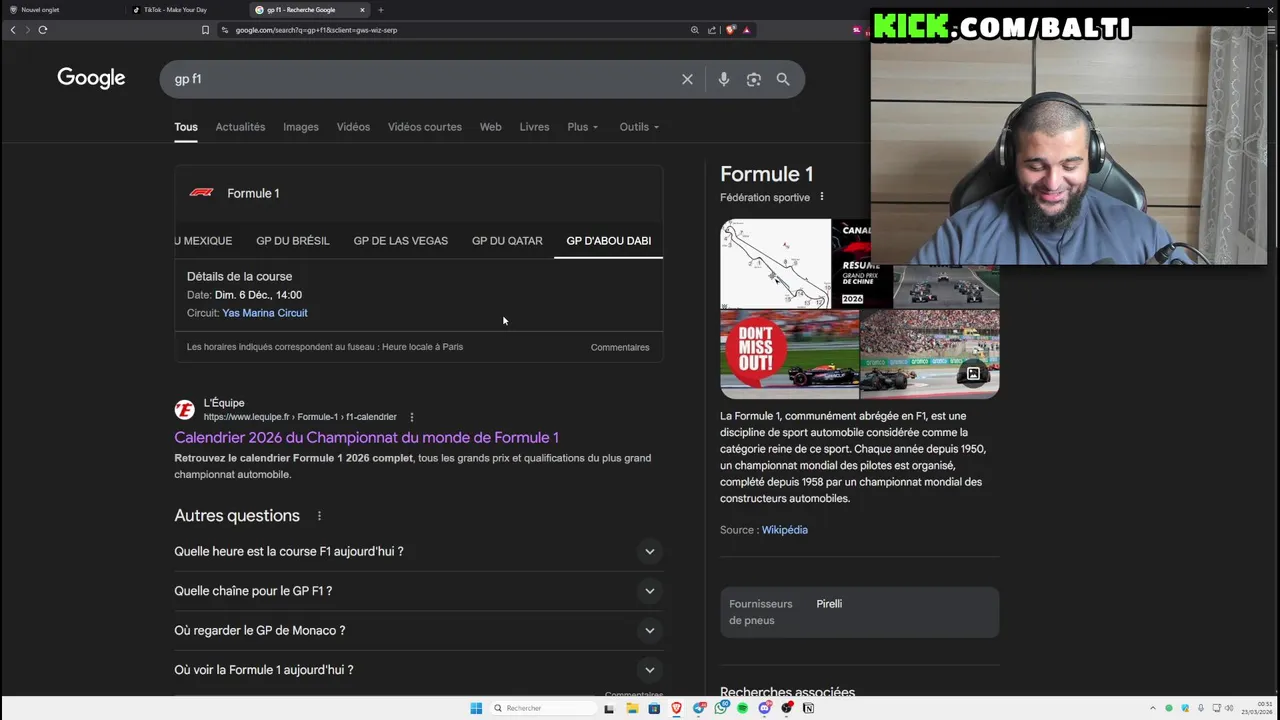Open the zoom control in address bar

[x=695, y=30]
